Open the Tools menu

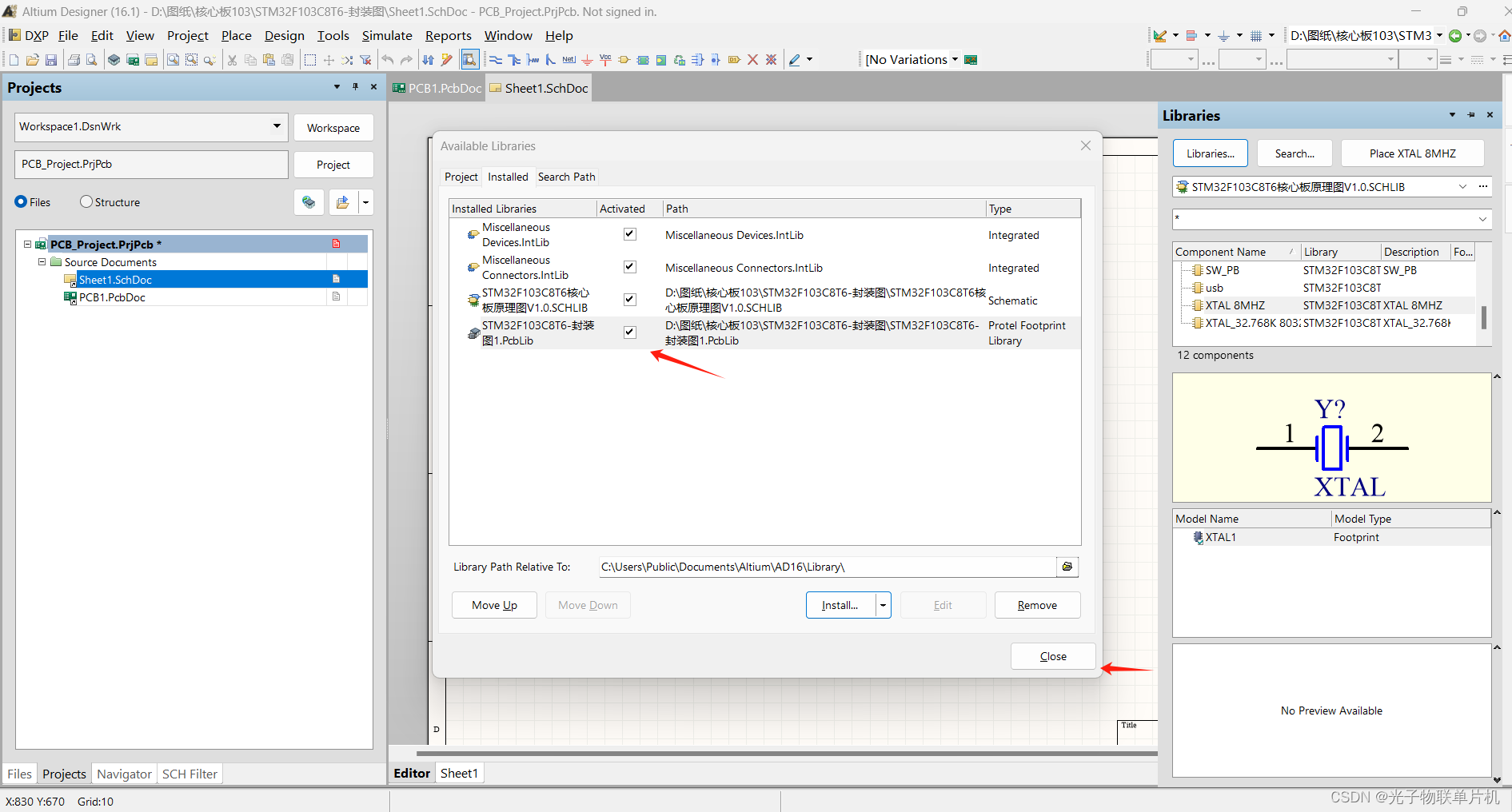point(333,36)
